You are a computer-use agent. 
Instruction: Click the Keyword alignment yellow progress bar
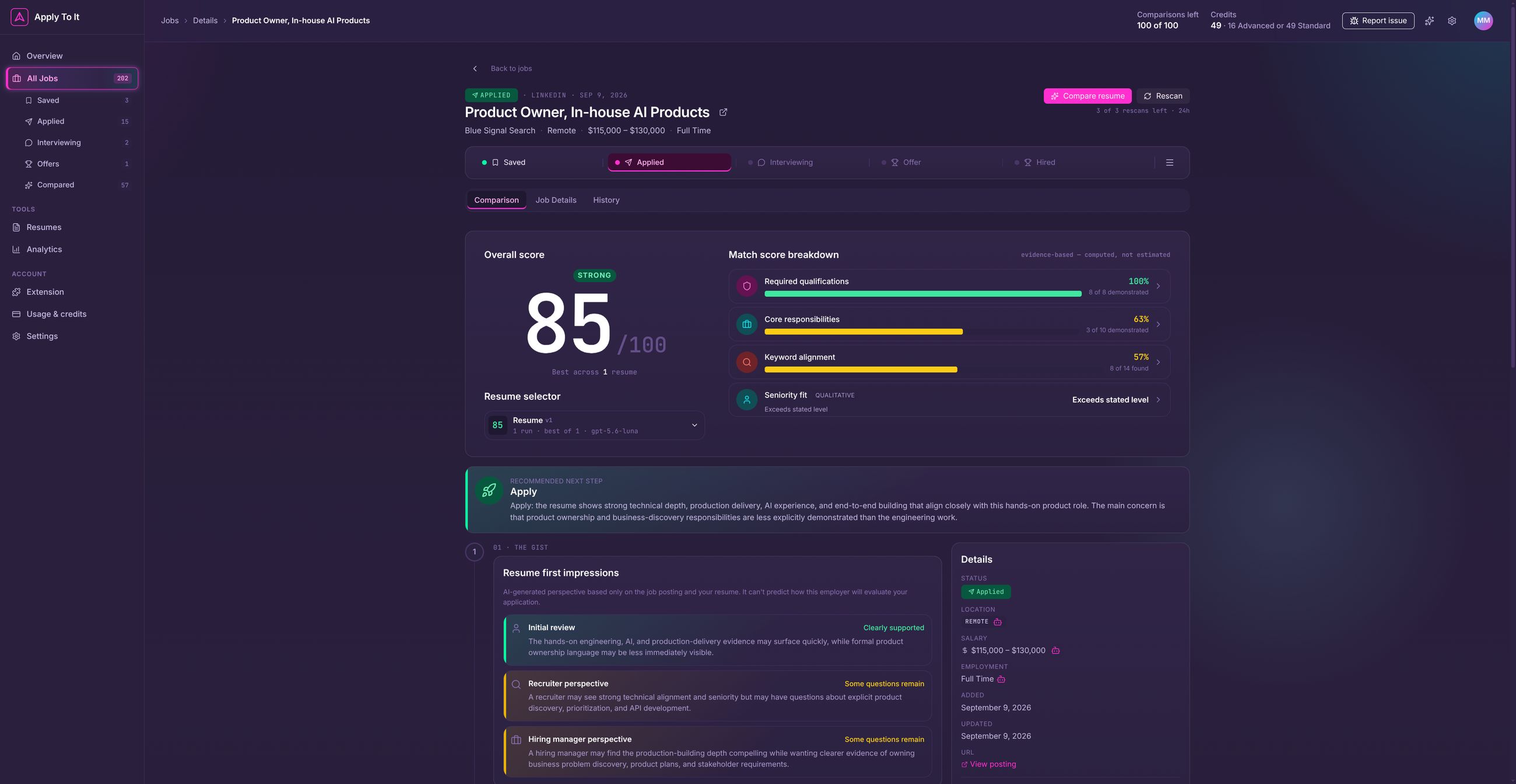pos(861,370)
